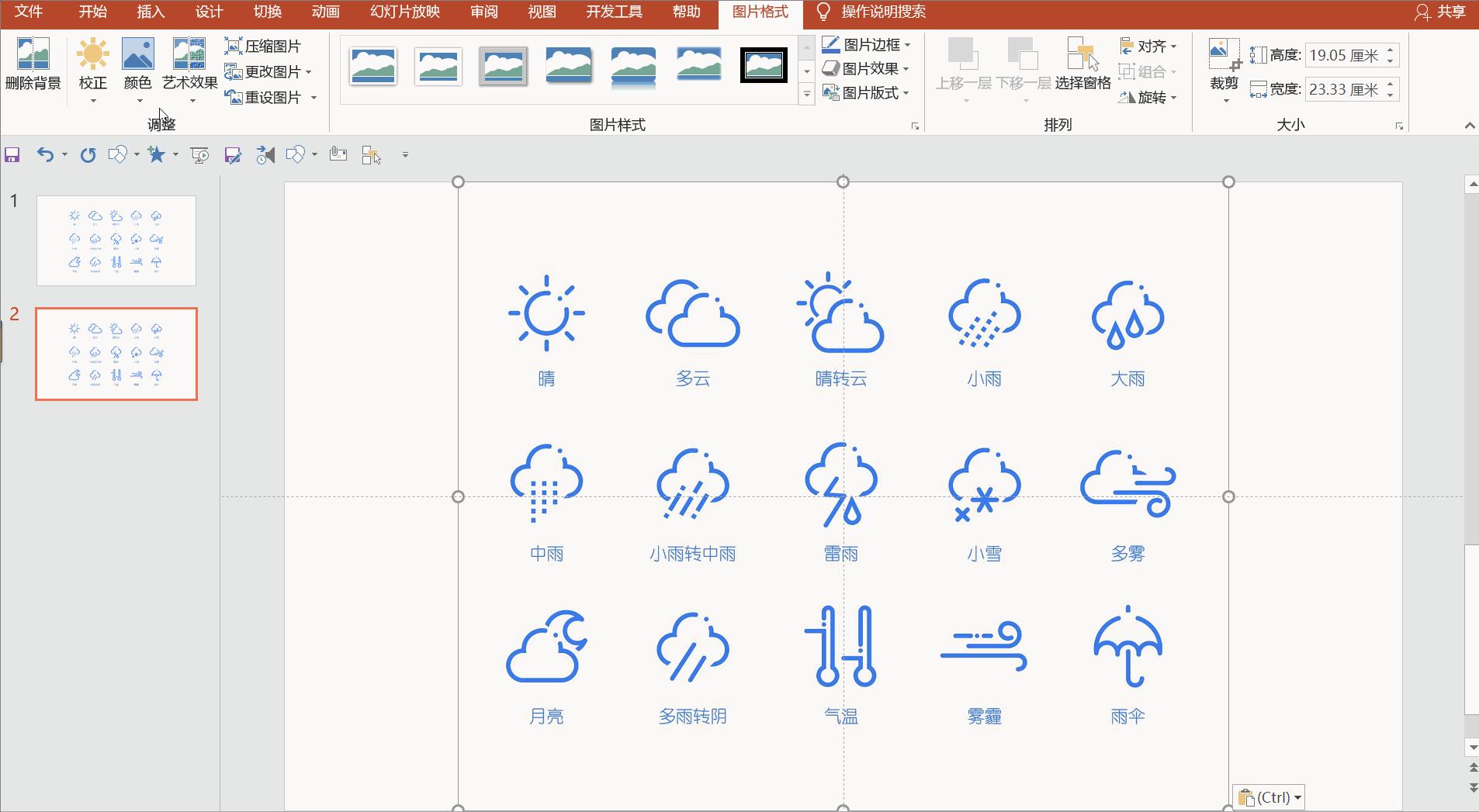Image resolution: width=1479 pixels, height=812 pixels.
Task: Open the 幻灯片放映 (Slide Show) tab
Action: 404,12
